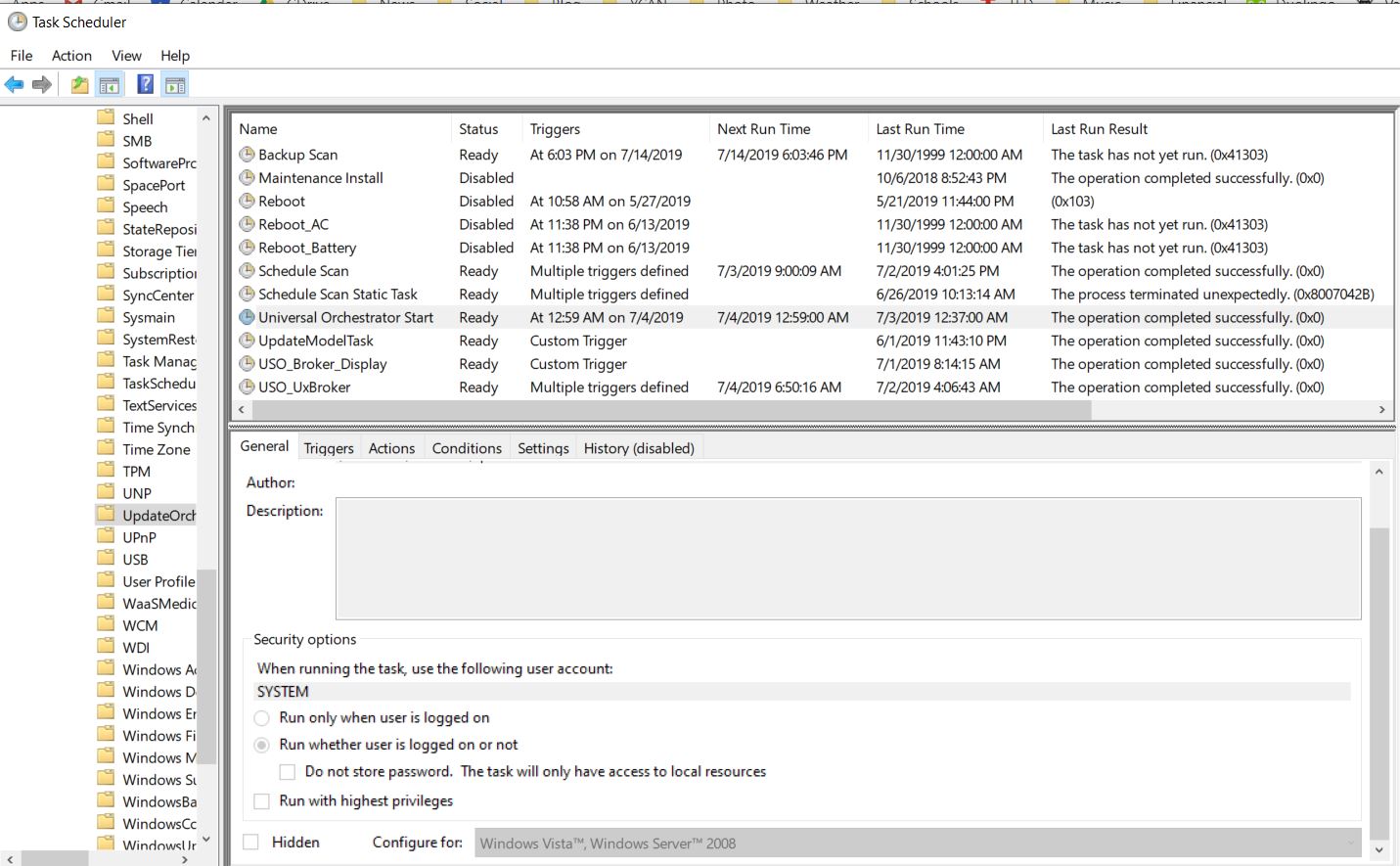Click the Up One Level folder icon
1400x866 pixels.
click(80, 85)
